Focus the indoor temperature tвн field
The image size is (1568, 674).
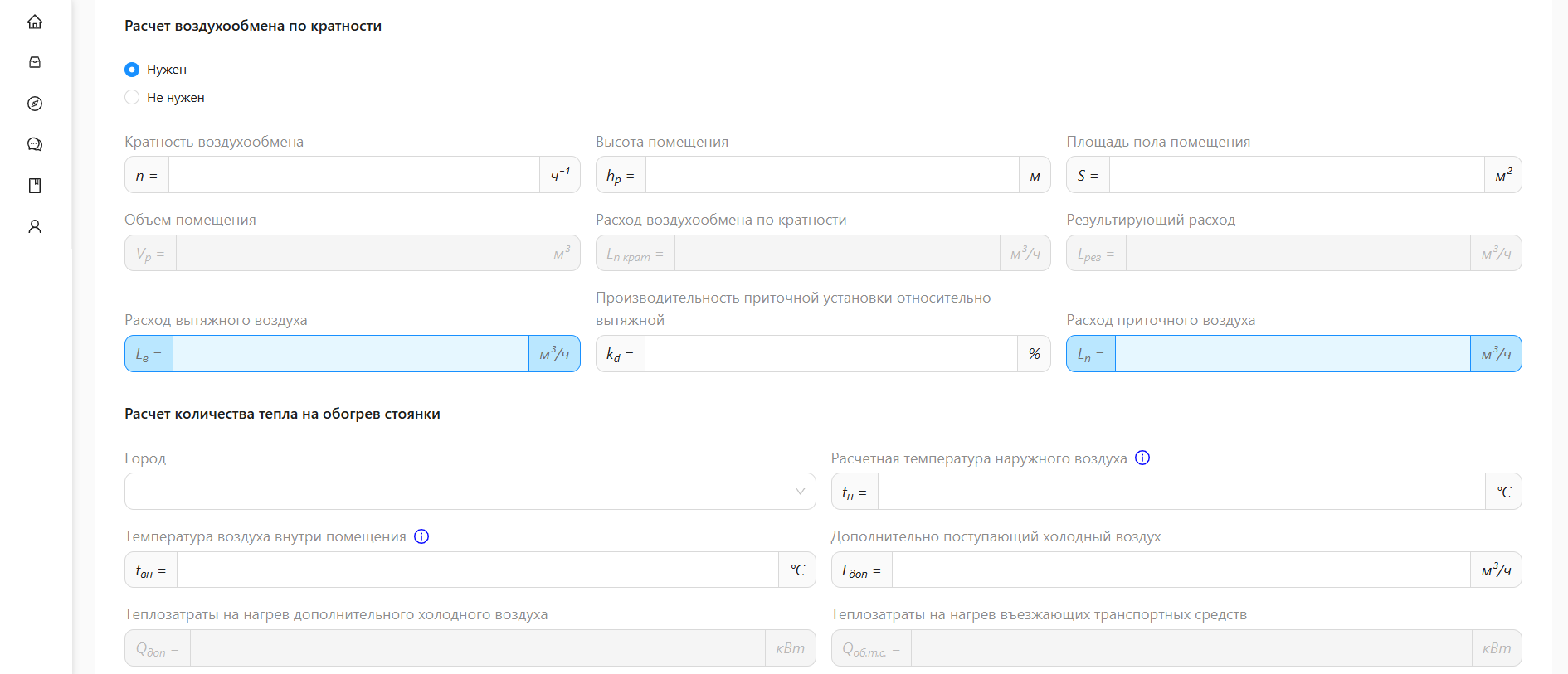point(478,570)
